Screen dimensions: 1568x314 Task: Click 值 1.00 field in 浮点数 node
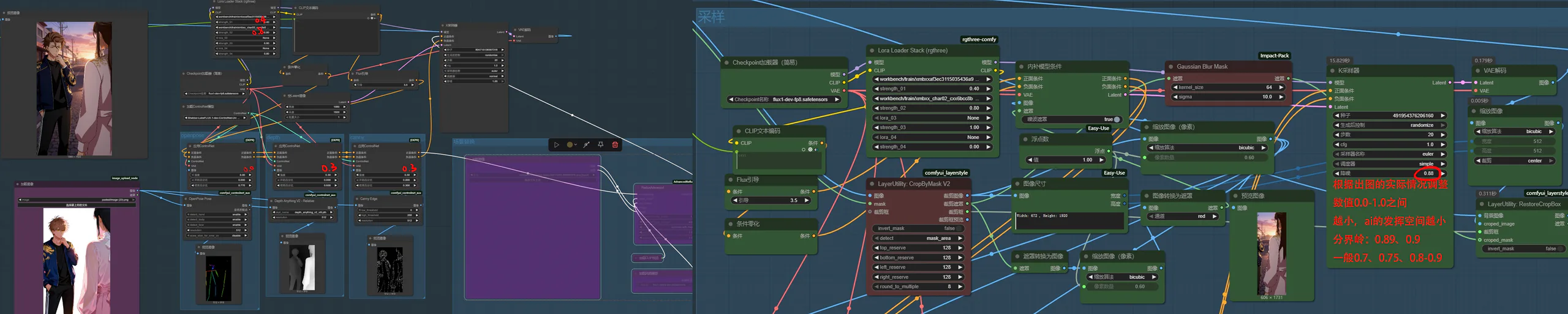tap(1066, 160)
